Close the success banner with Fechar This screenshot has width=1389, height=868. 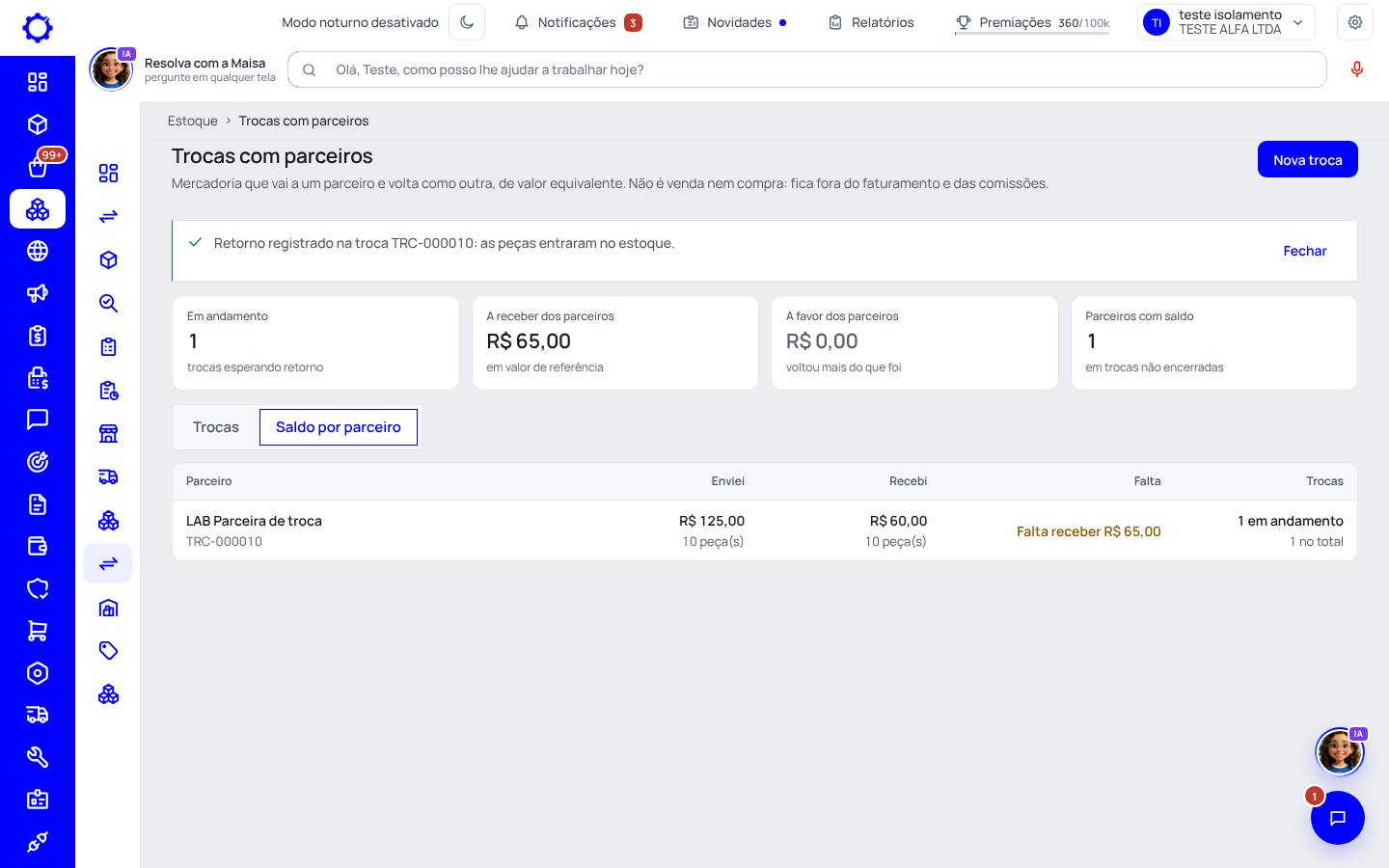(x=1304, y=251)
